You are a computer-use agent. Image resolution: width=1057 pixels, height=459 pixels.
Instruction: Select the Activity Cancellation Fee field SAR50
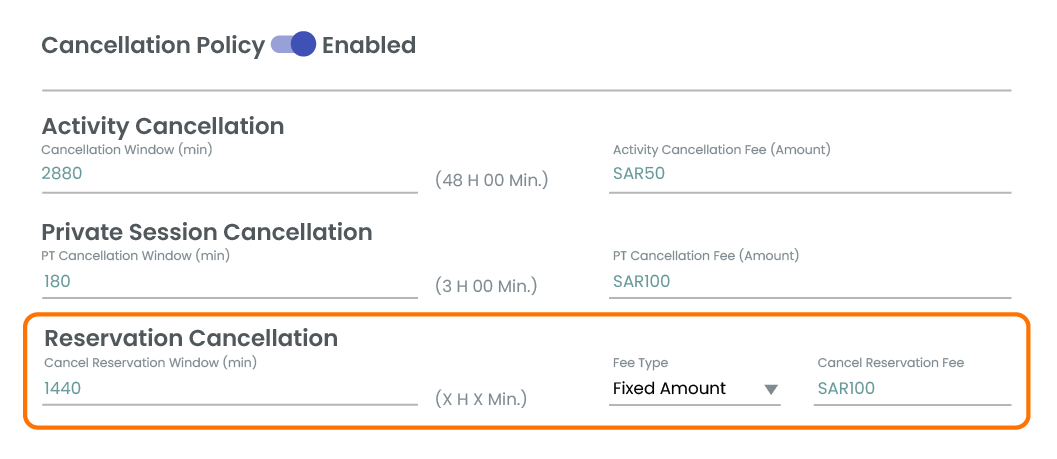809,173
